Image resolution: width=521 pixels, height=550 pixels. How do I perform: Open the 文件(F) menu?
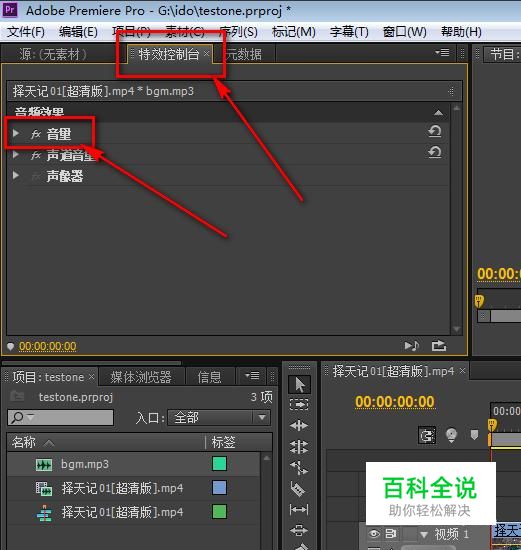(26, 32)
